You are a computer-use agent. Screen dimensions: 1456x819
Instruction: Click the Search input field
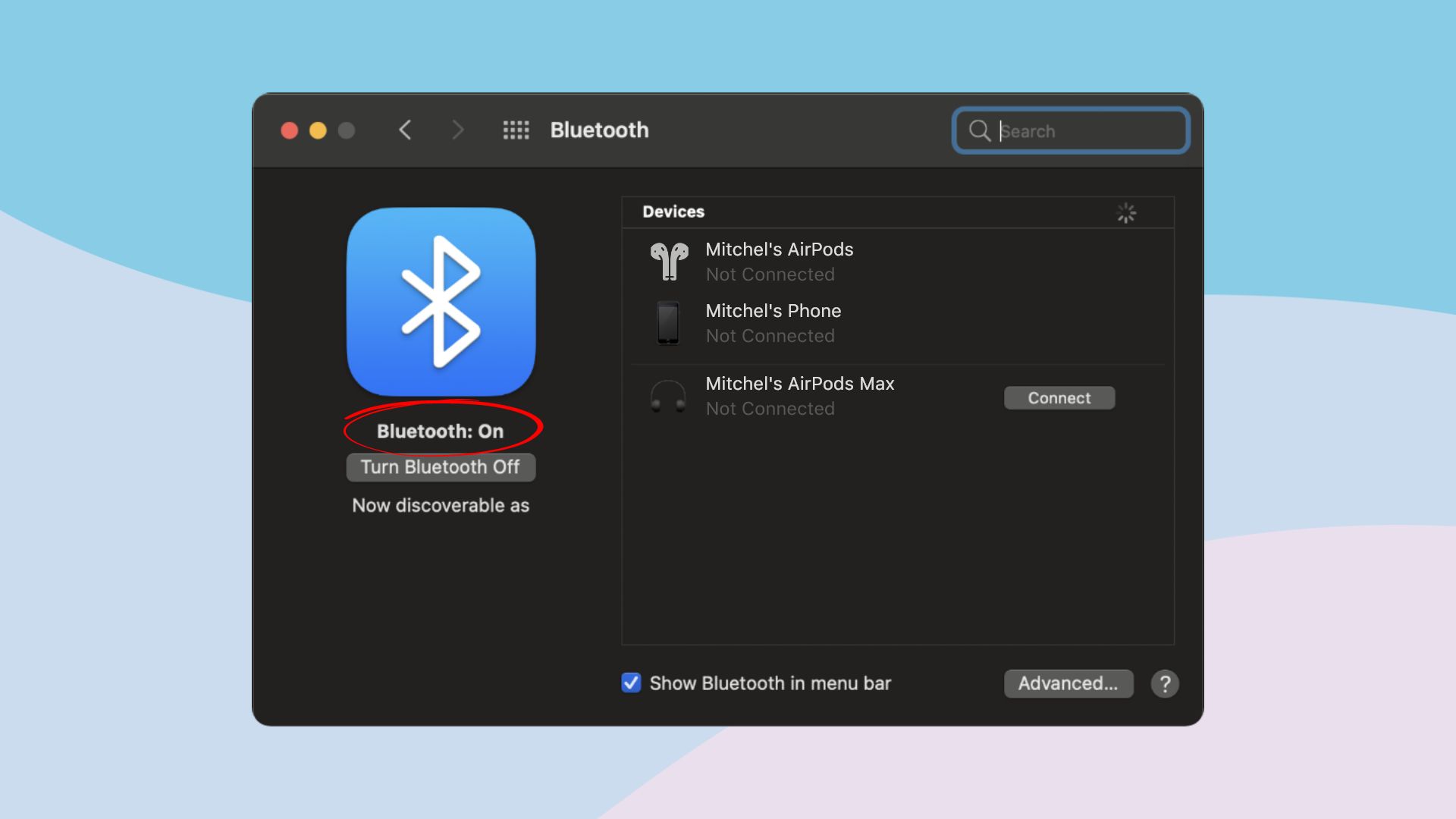click(x=1069, y=131)
